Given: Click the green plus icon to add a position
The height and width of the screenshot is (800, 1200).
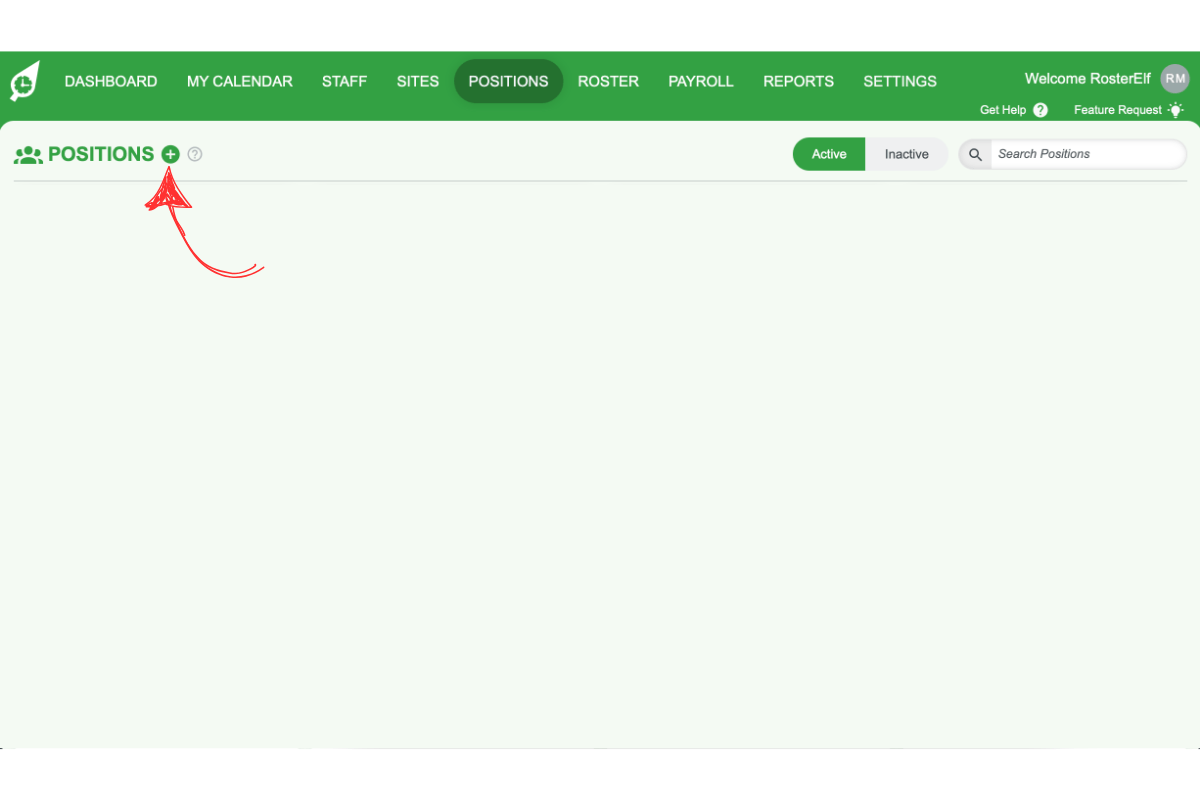Looking at the screenshot, I should tap(170, 154).
